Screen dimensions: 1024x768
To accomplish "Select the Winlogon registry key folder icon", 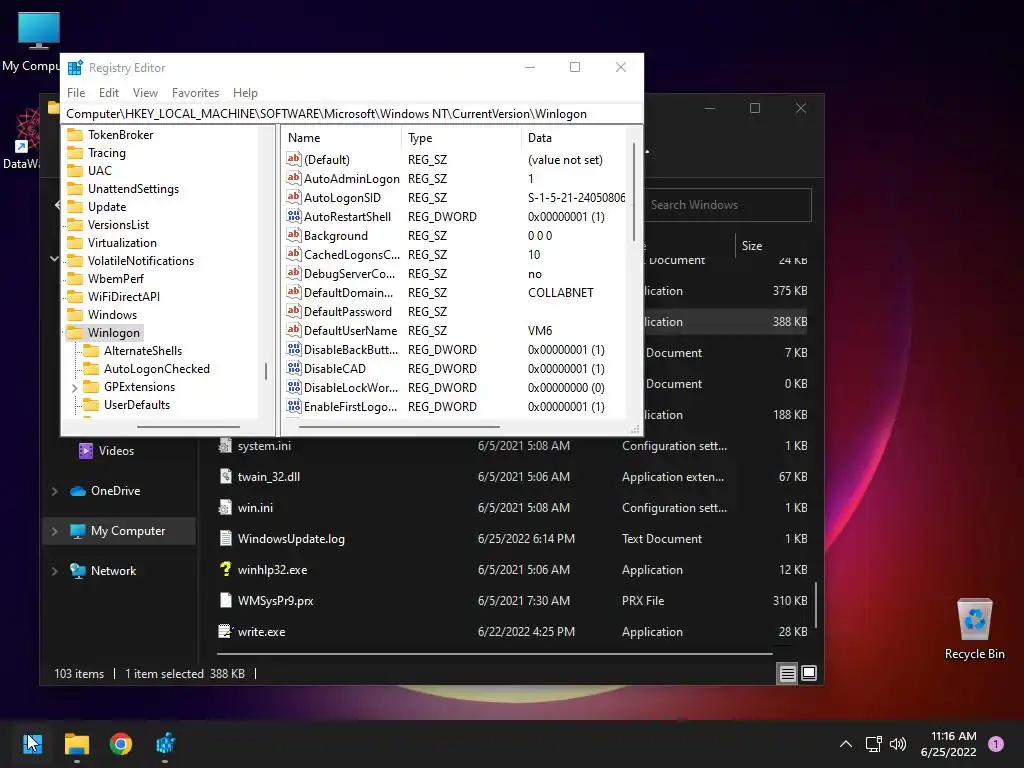I will tap(76, 332).
